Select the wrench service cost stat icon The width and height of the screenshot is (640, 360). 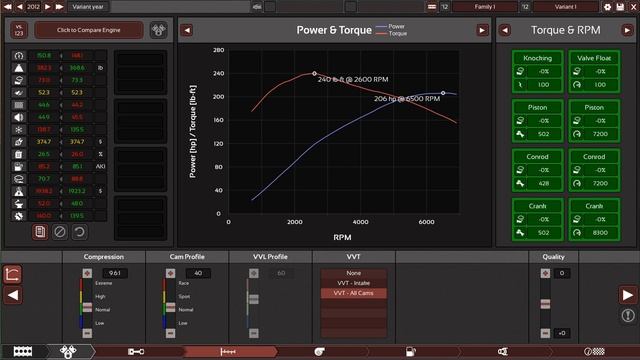(19, 142)
